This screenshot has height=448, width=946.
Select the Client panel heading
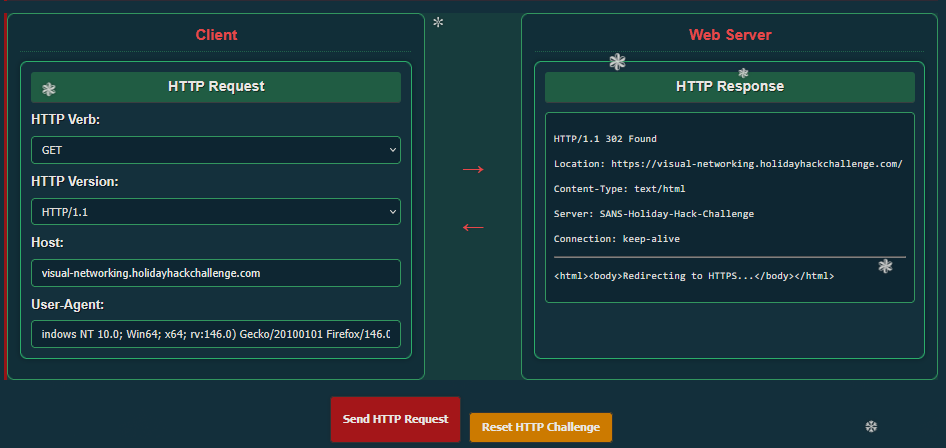(x=216, y=35)
